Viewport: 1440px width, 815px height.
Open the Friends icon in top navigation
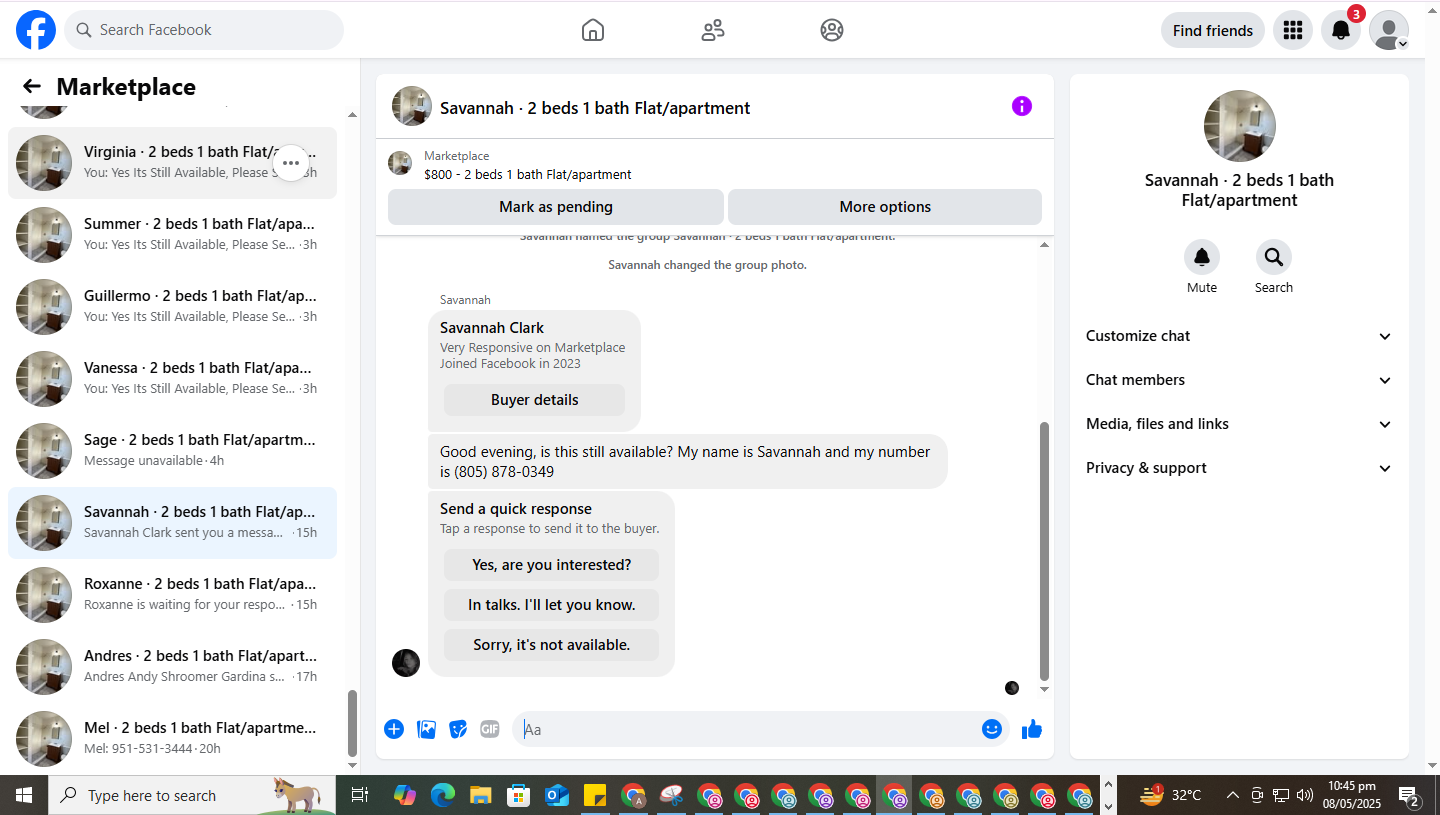point(713,30)
